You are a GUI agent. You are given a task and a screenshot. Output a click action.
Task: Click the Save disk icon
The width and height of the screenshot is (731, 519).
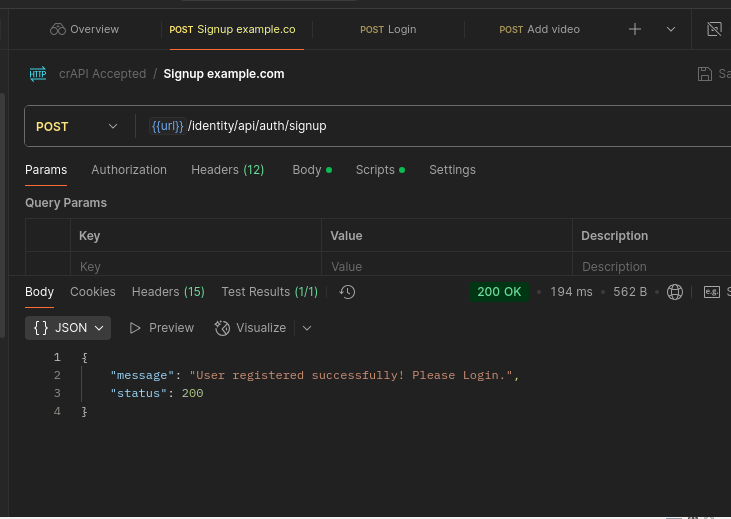(x=704, y=74)
